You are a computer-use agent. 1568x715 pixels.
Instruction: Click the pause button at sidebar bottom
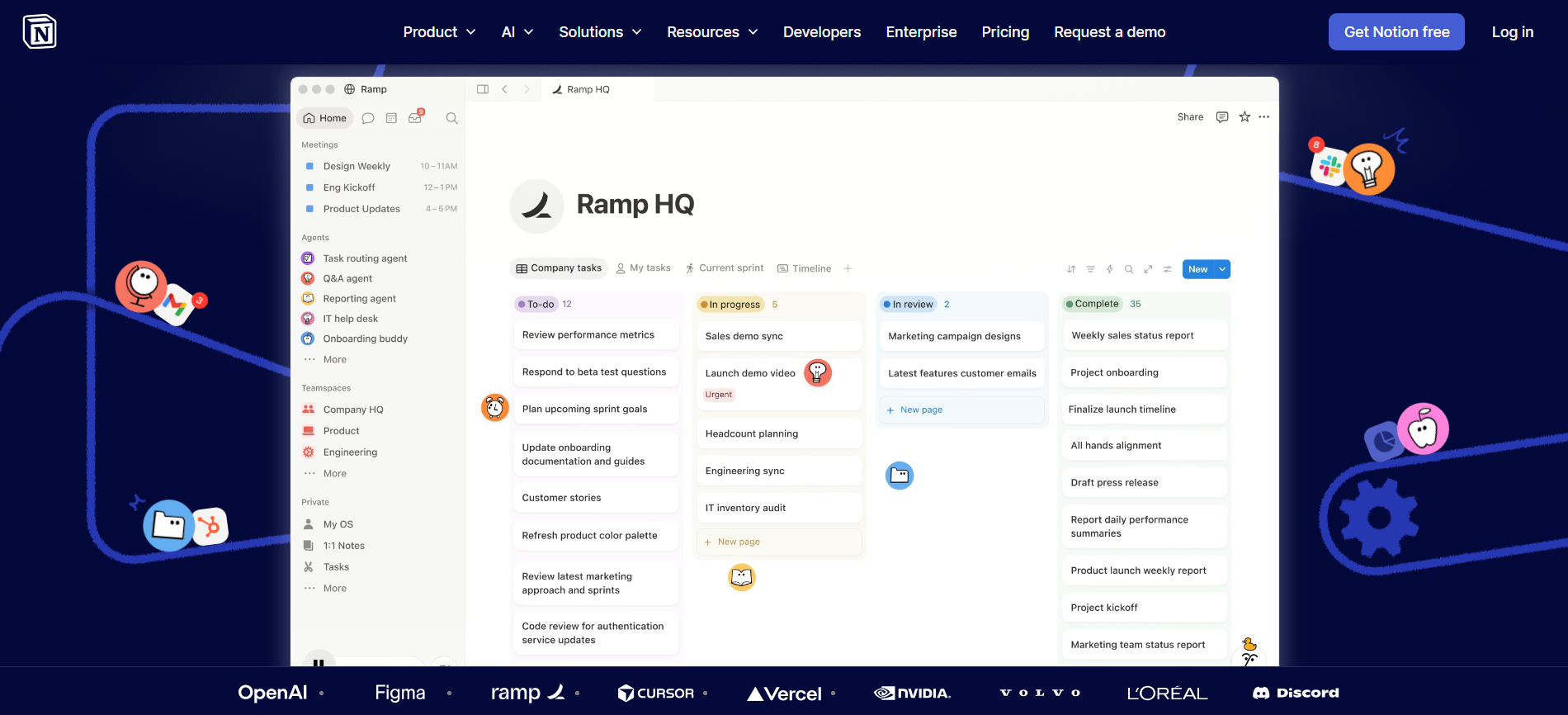pyautogui.click(x=319, y=661)
